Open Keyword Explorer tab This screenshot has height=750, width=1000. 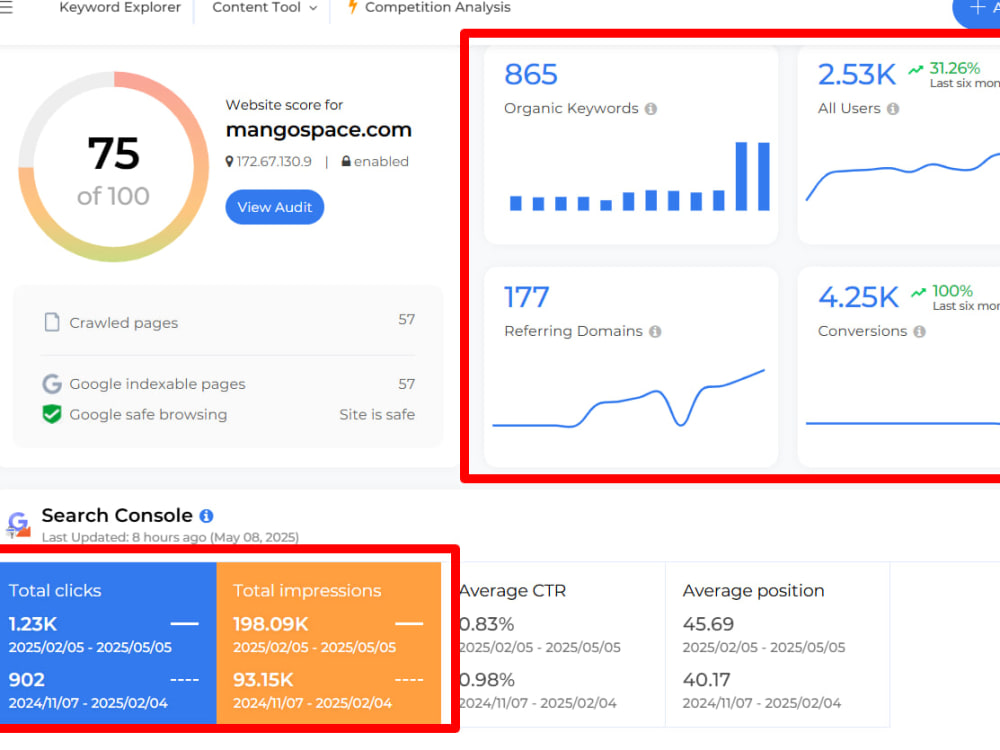coord(120,8)
